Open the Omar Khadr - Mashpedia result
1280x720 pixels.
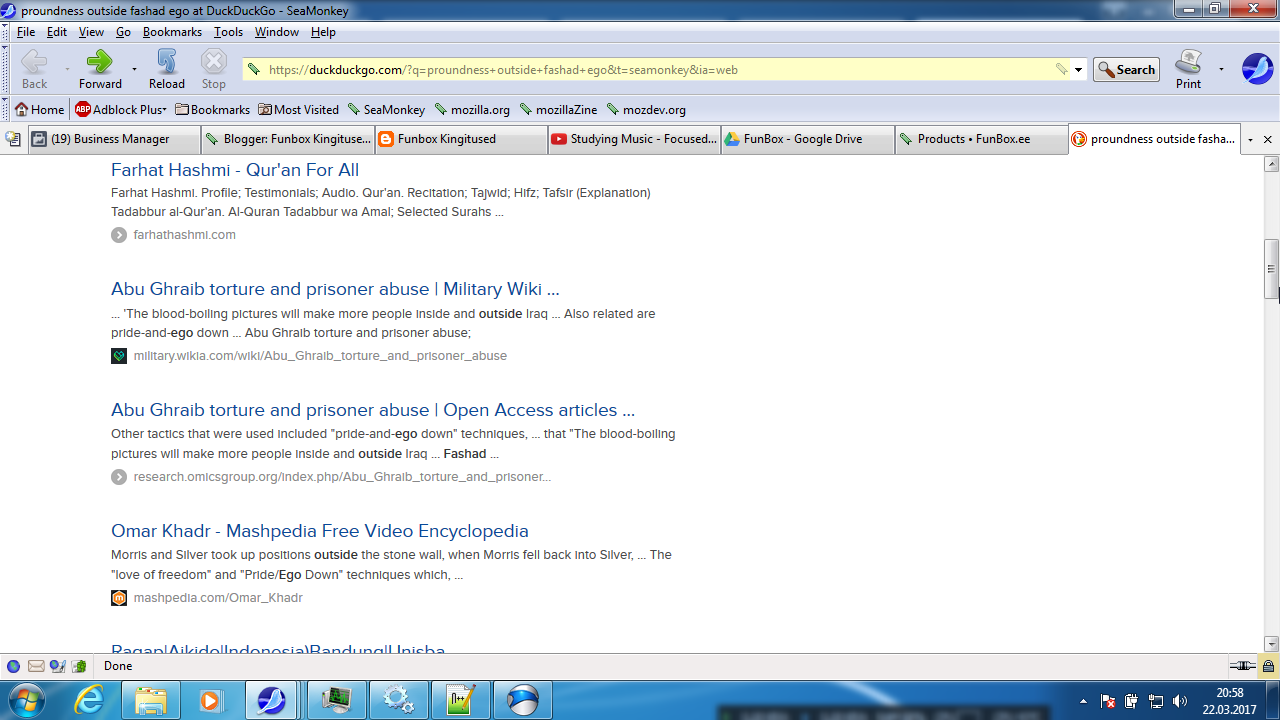click(320, 531)
